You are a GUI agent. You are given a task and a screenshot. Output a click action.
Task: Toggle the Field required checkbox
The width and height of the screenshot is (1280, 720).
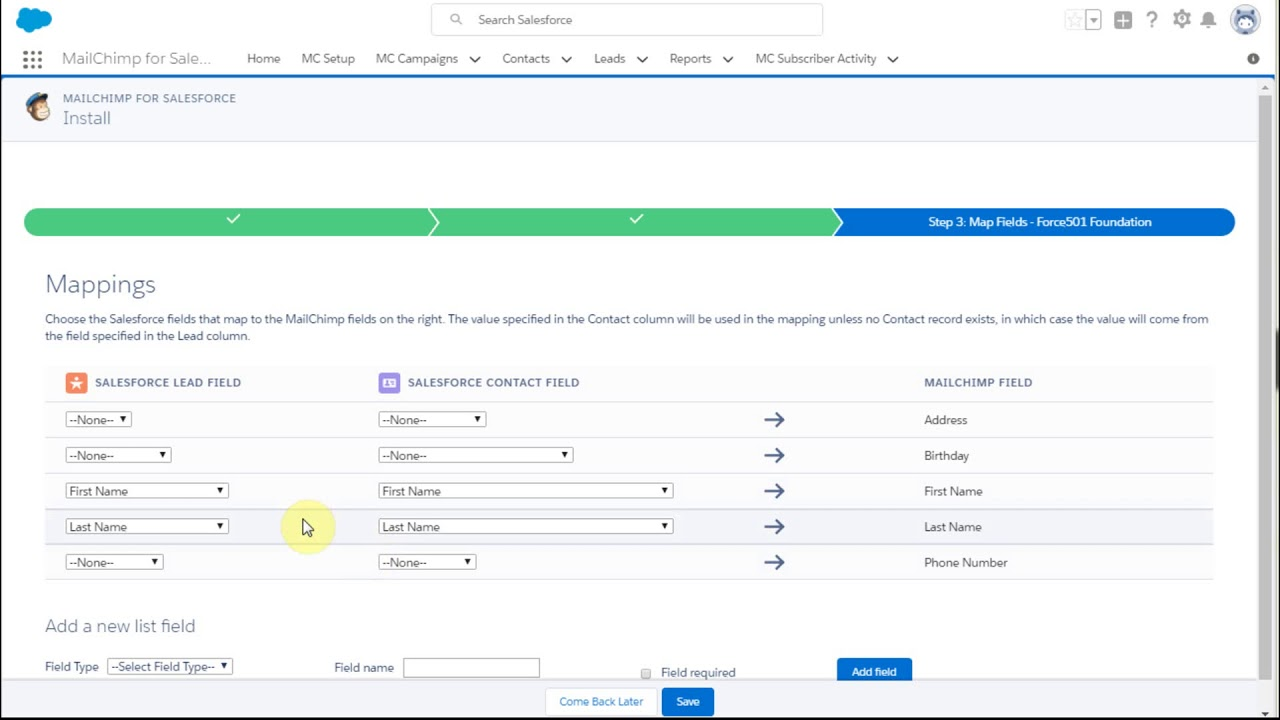(x=646, y=673)
